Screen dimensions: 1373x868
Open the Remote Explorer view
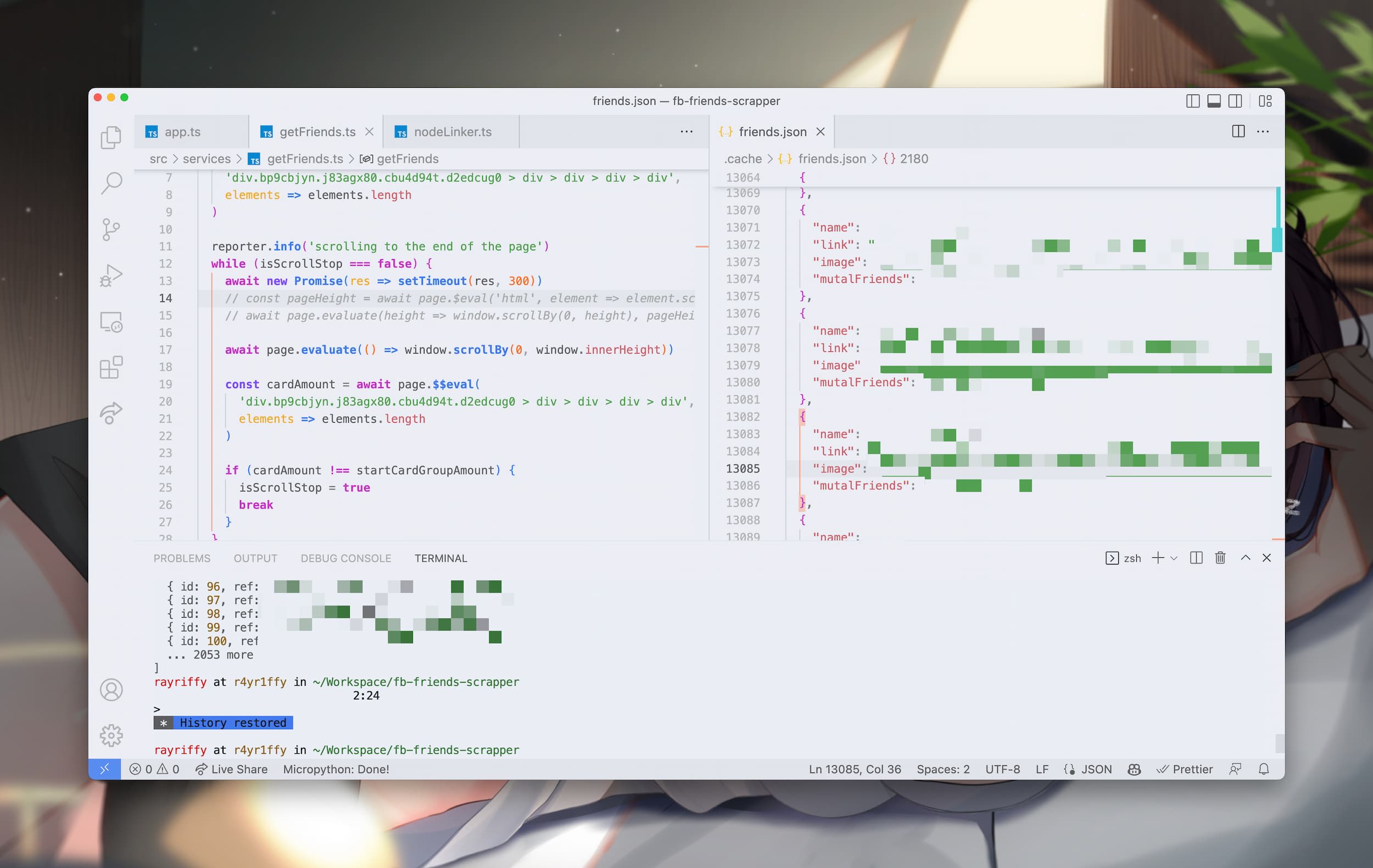111,322
